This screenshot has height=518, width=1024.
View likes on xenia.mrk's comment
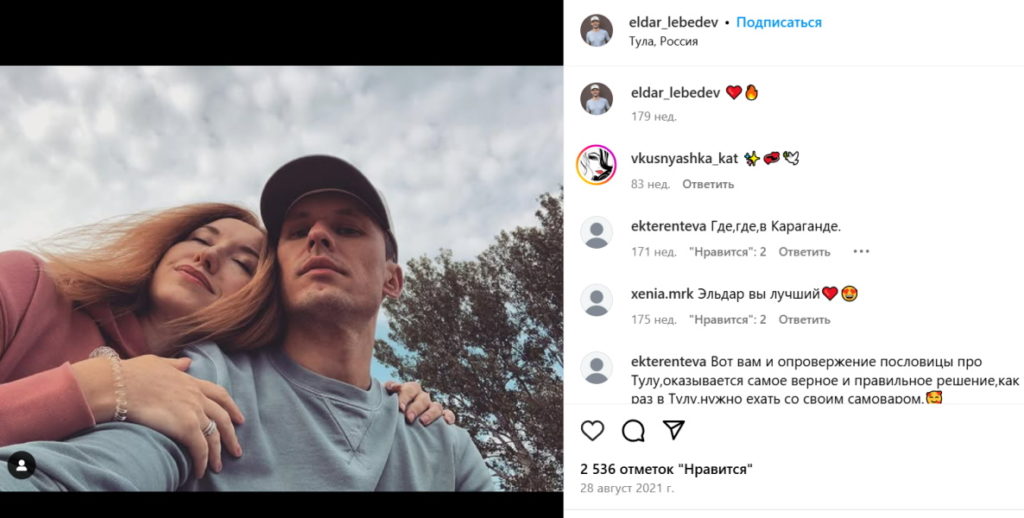click(727, 320)
